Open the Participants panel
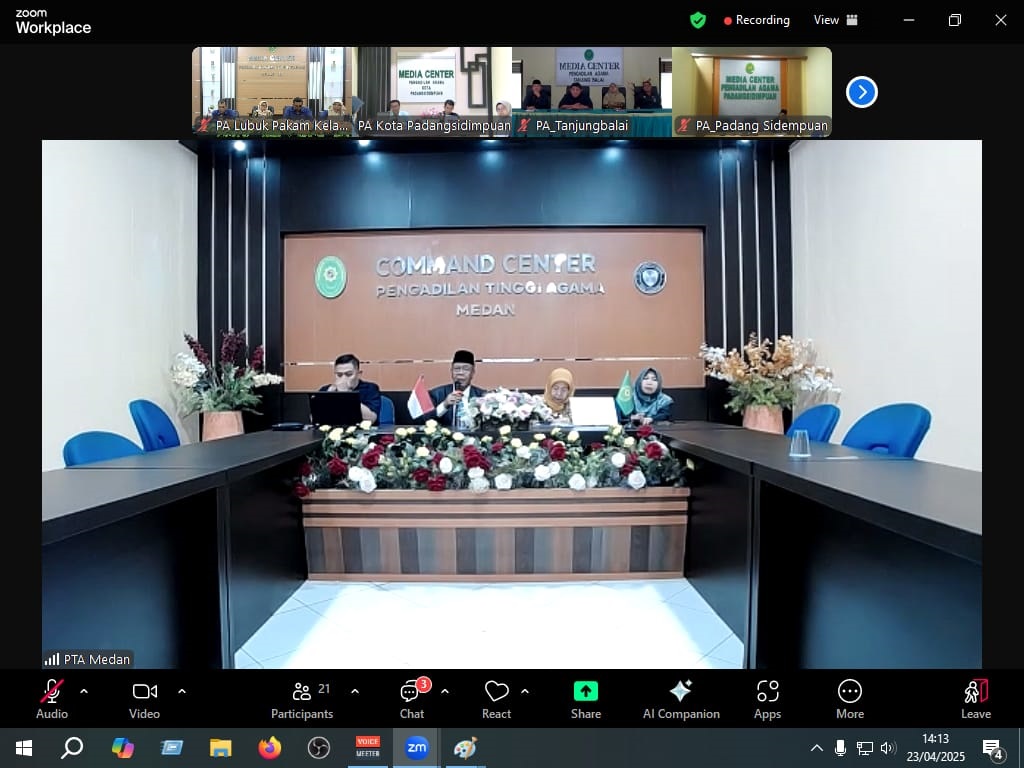 (x=302, y=698)
